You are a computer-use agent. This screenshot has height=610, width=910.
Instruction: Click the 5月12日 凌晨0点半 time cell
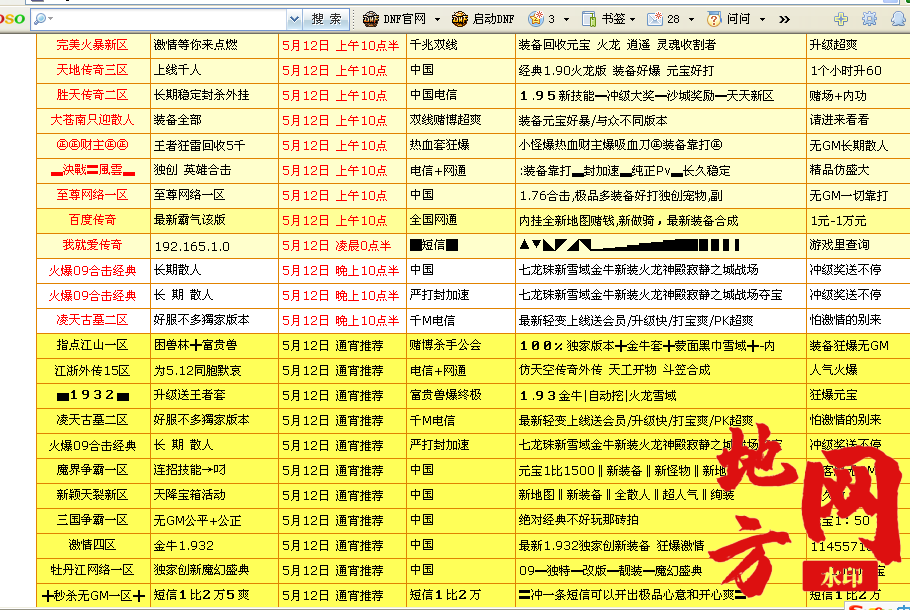tap(337, 246)
